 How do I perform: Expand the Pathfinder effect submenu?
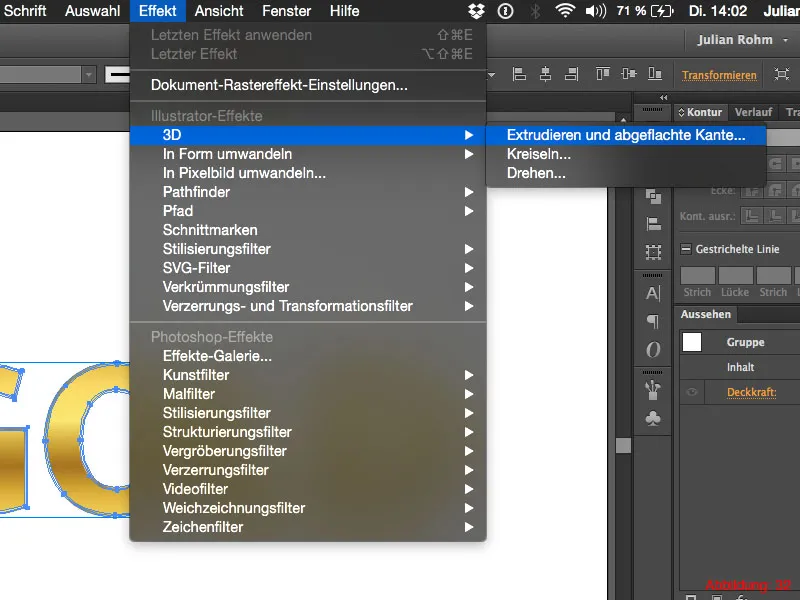pyautogui.click(x=308, y=192)
